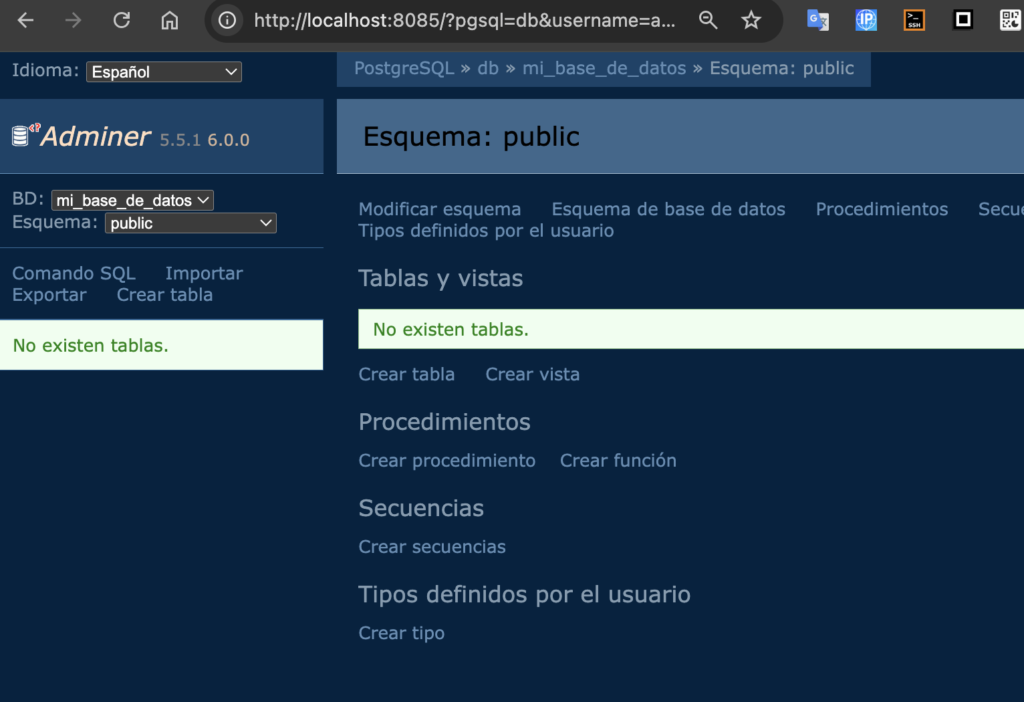Click the 6.0.0 version link
Image resolution: width=1024 pixels, height=702 pixels.
[229, 140]
